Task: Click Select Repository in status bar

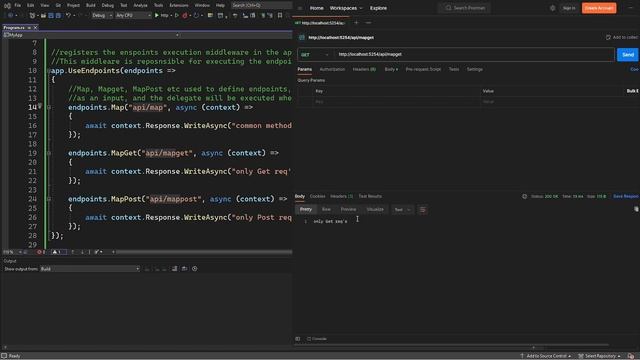Action: 600,356
